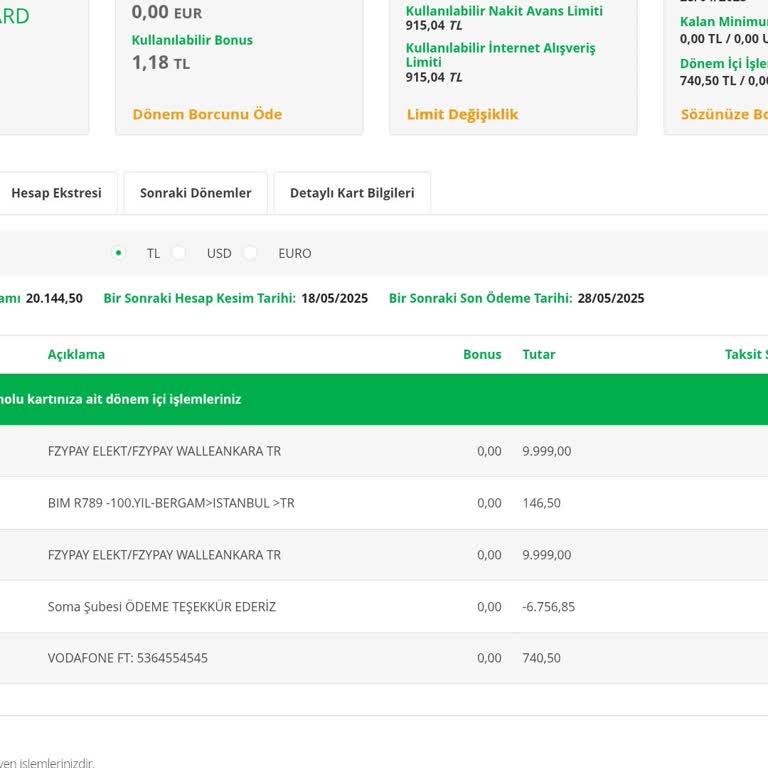Click the Sözünüze link in the right card
This screenshot has height=768, width=768.
pyautogui.click(x=723, y=114)
